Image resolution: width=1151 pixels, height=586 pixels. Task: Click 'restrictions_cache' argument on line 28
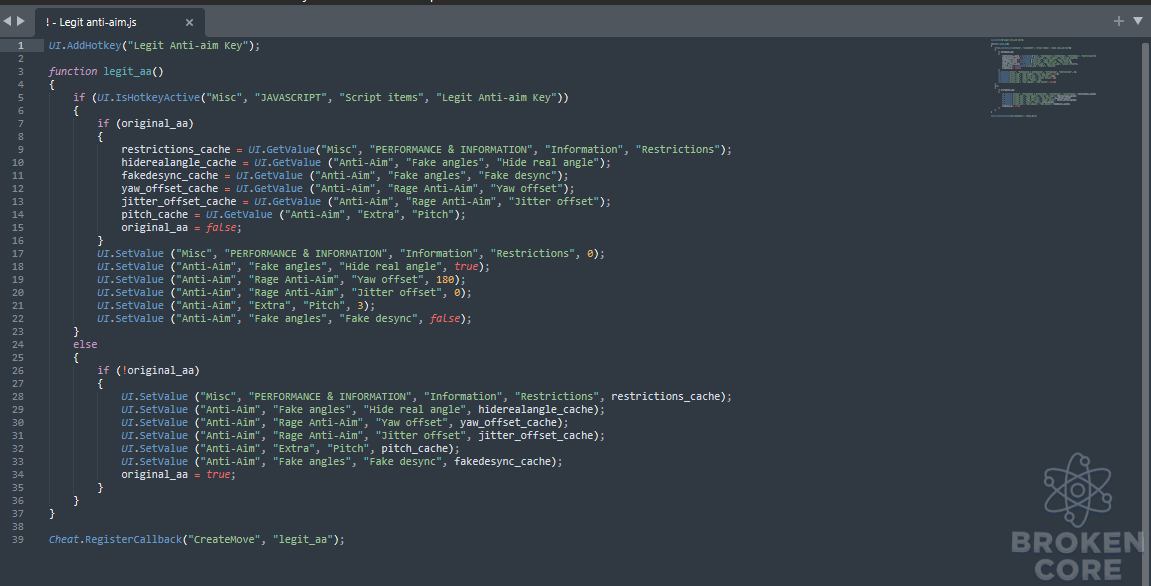pyautogui.click(x=665, y=397)
